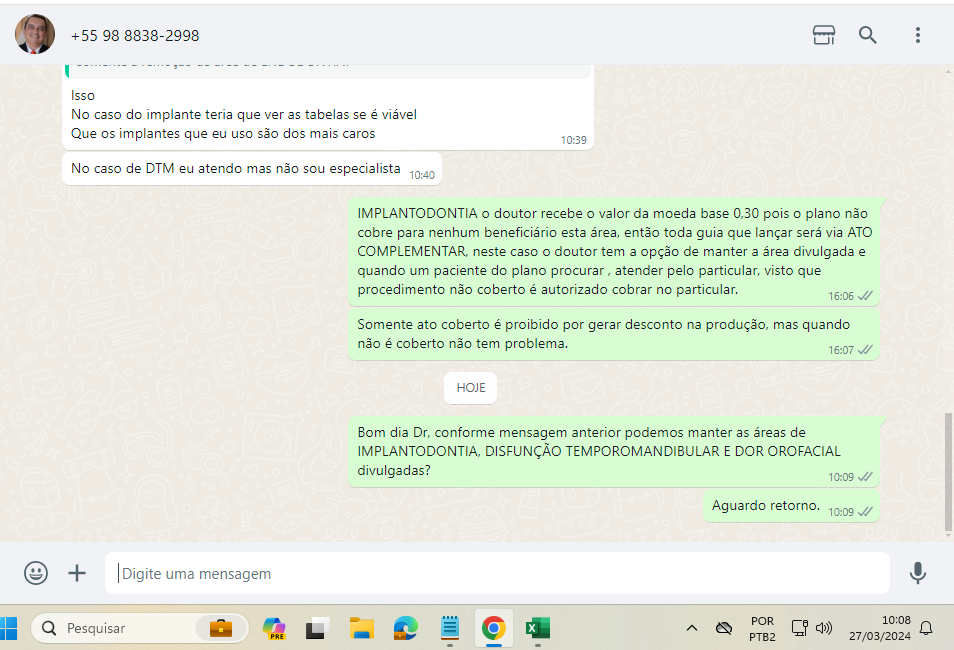The image size is (954, 650).
Task: Open File Explorer from the taskbar
Action: [x=361, y=628]
